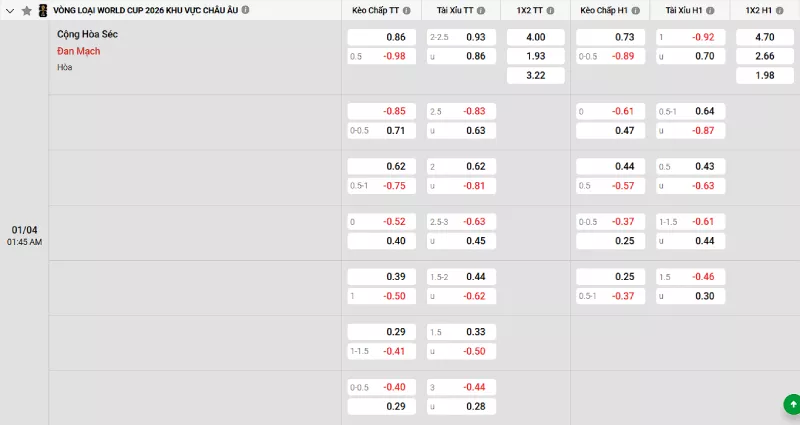This screenshot has height=425, width=800.
Task: Show info for 1X2 H1 column
Action: pyautogui.click(x=782, y=10)
